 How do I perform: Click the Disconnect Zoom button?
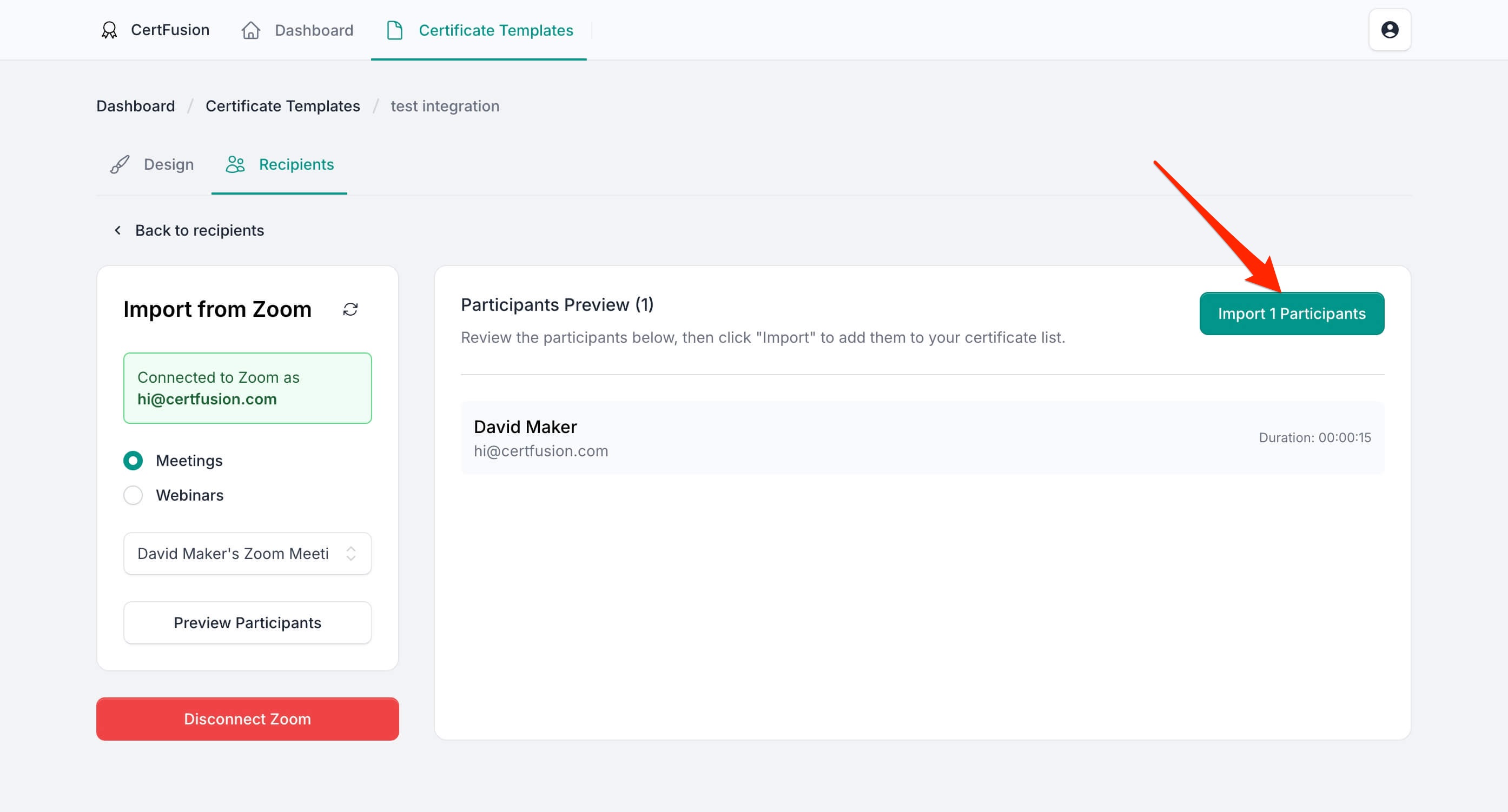point(247,719)
